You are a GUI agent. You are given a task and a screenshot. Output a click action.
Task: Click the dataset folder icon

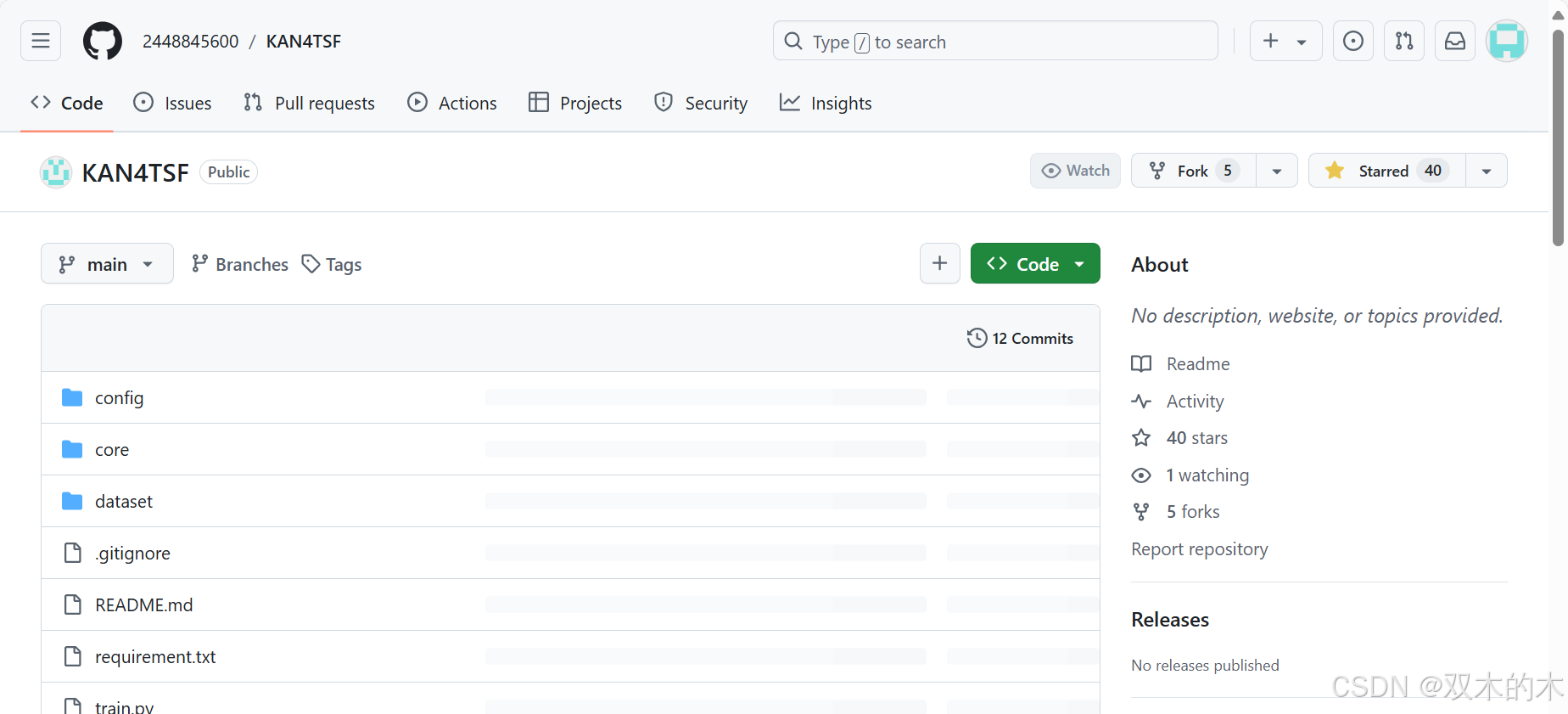tap(72, 501)
